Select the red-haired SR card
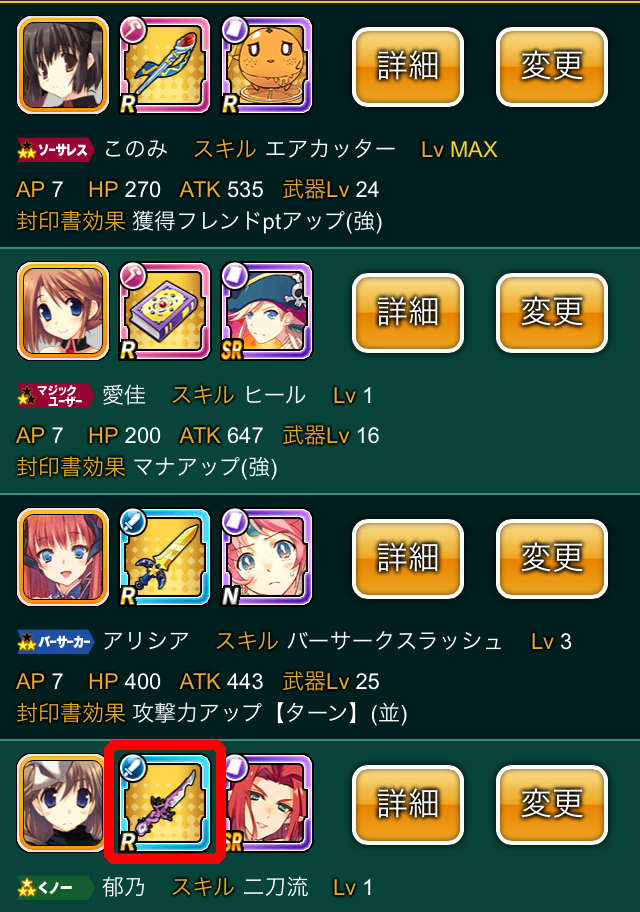640x912 pixels. point(269,803)
